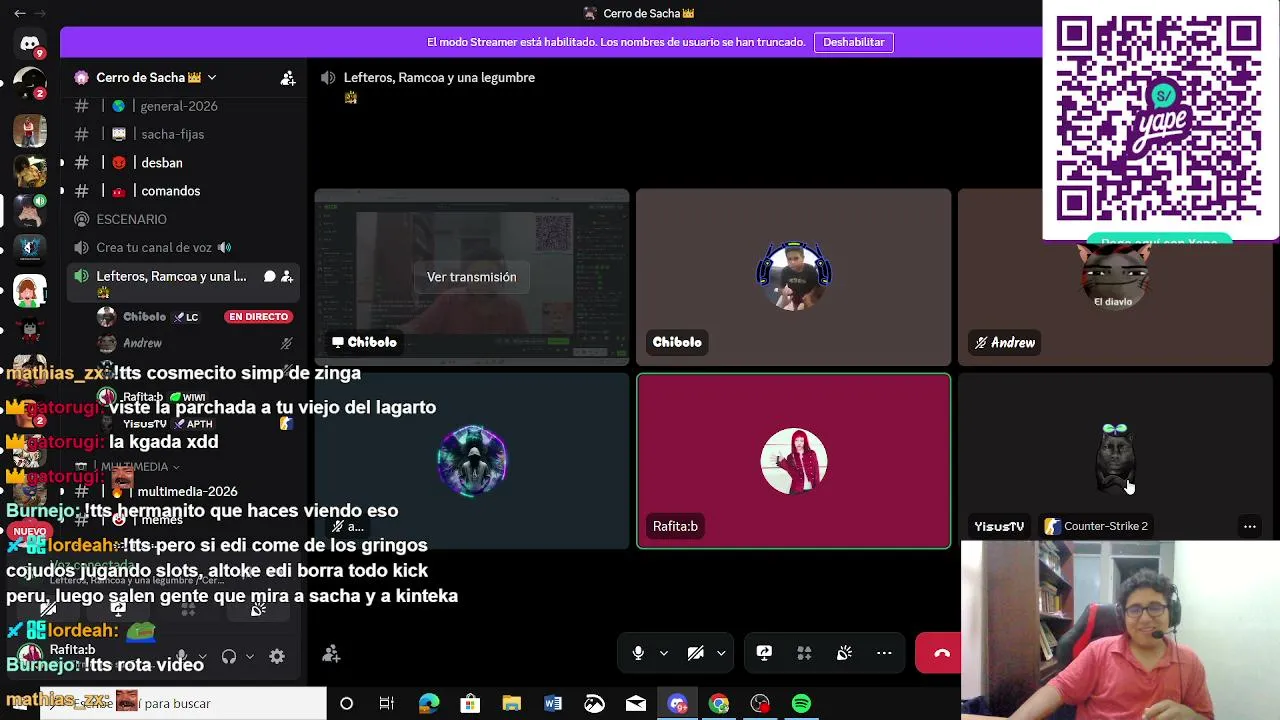1280x720 pixels.
Task: Open Spotify from the taskbar
Action: (801, 704)
